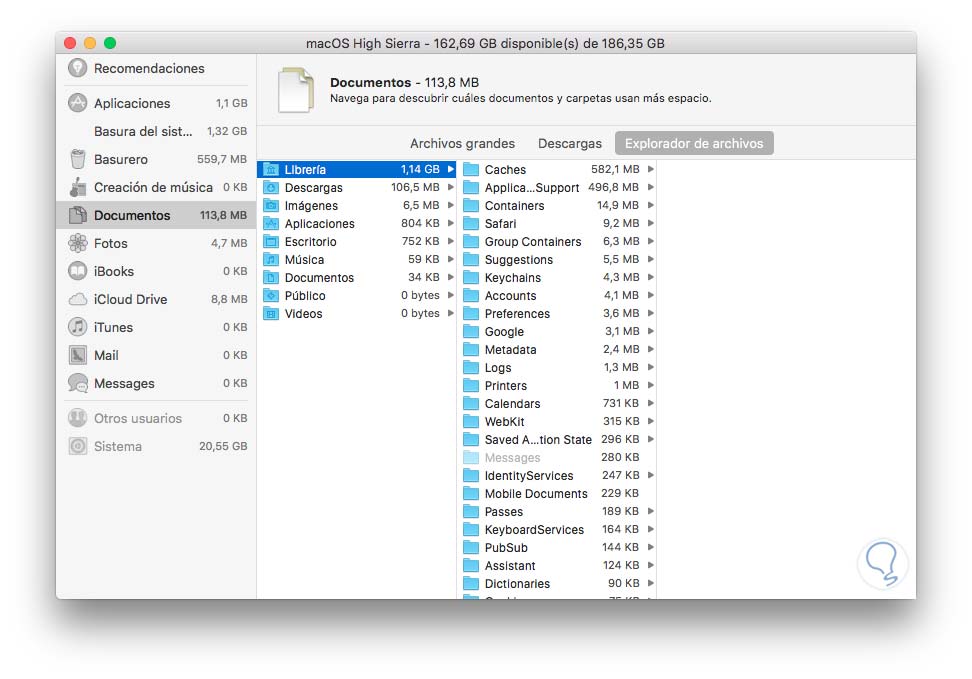
Task: Expand the Caches folder arrow
Action: pos(651,169)
